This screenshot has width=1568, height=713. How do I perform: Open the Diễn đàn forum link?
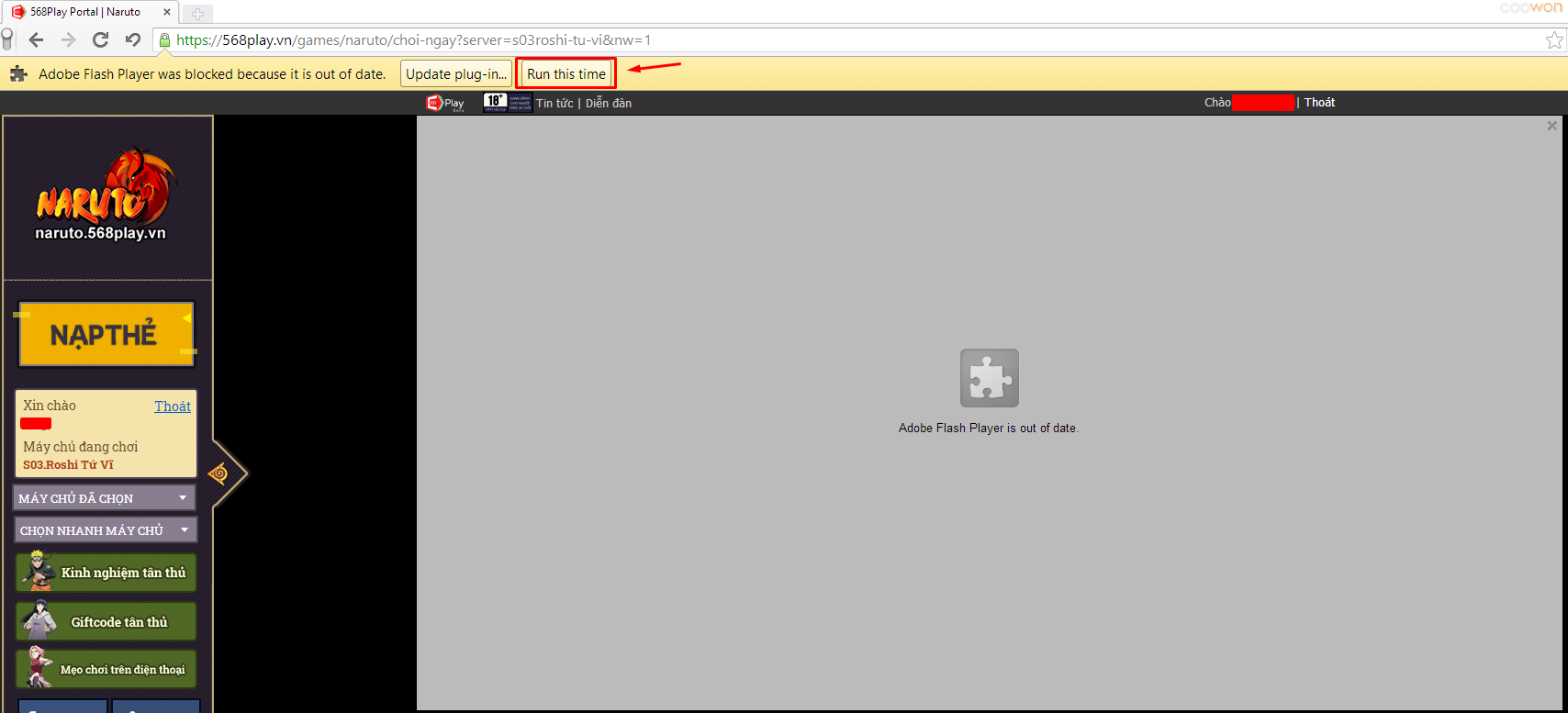tap(609, 103)
